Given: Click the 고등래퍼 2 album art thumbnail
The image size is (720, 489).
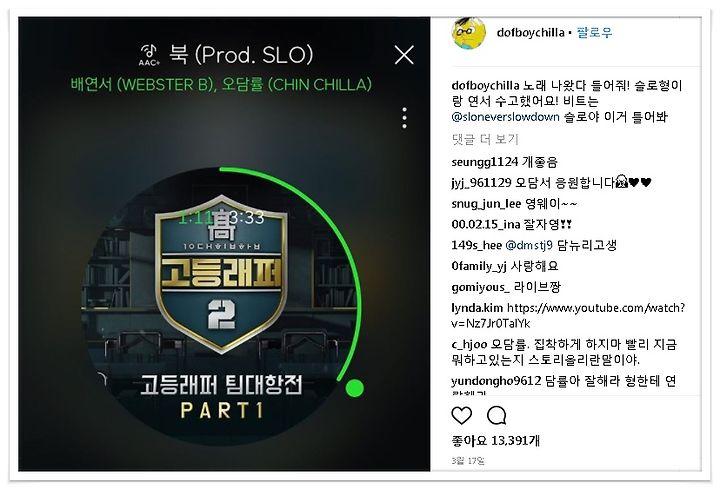Looking at the screenshot, I should [x=220, y=306].
